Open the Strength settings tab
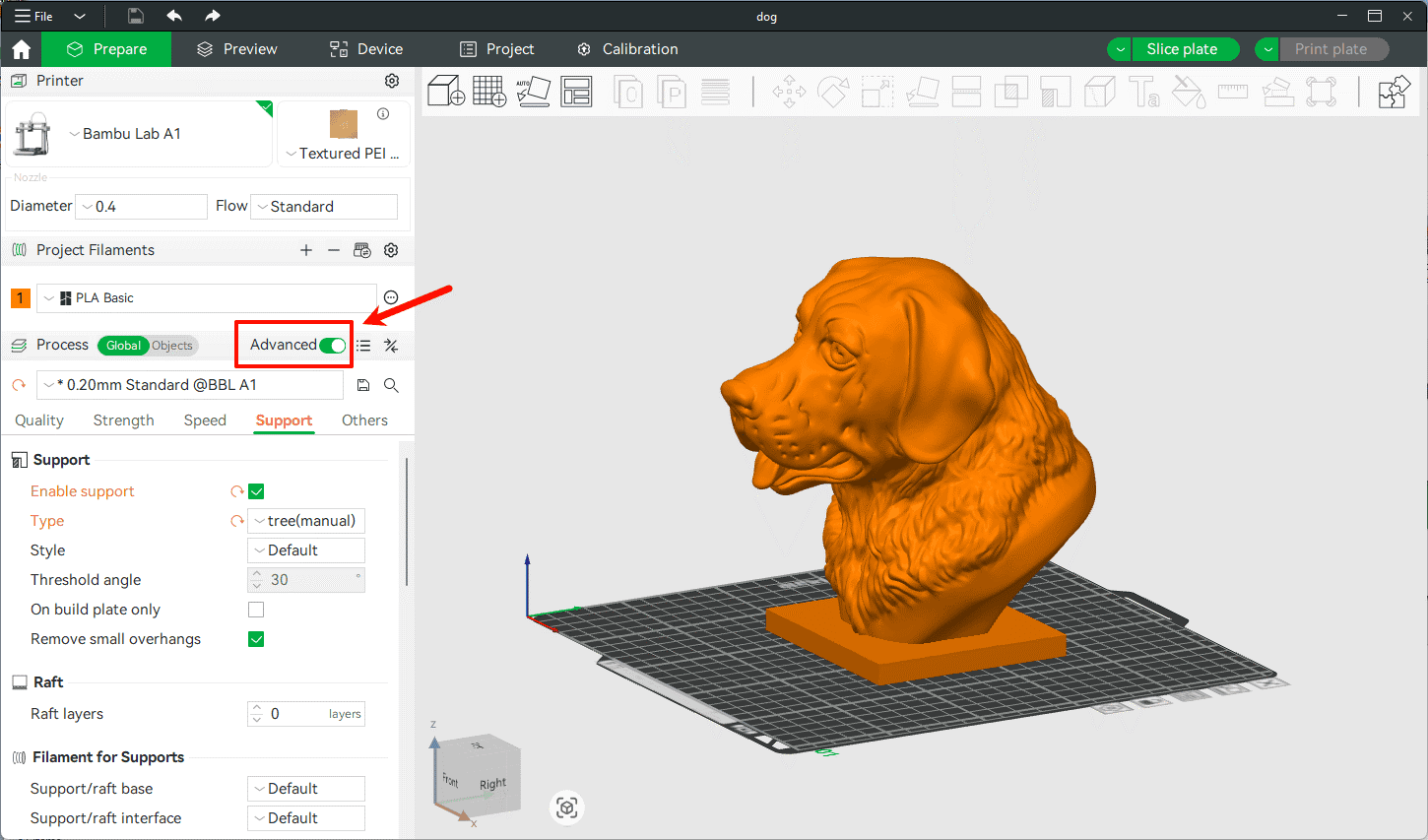Screen dimensions: 1428x840 click(123, 420)
